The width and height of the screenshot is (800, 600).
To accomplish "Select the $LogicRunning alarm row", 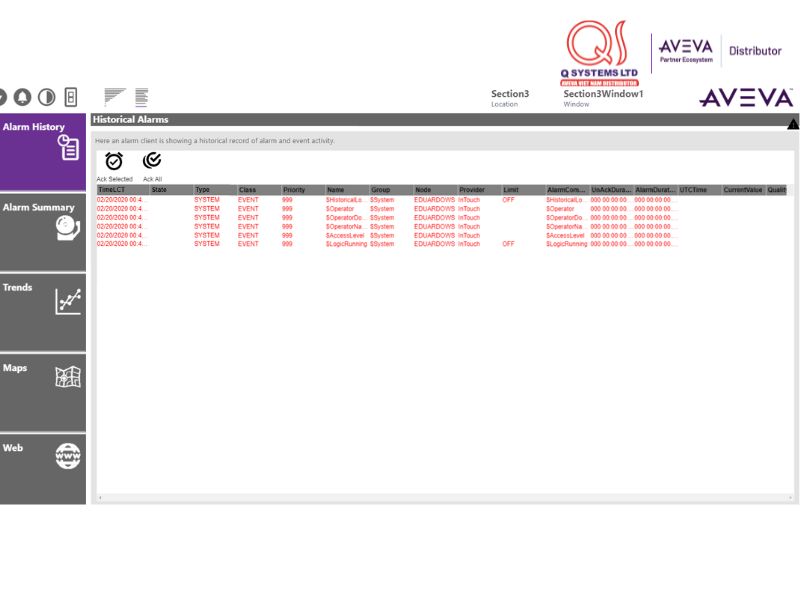I will [x=346, y=244].
